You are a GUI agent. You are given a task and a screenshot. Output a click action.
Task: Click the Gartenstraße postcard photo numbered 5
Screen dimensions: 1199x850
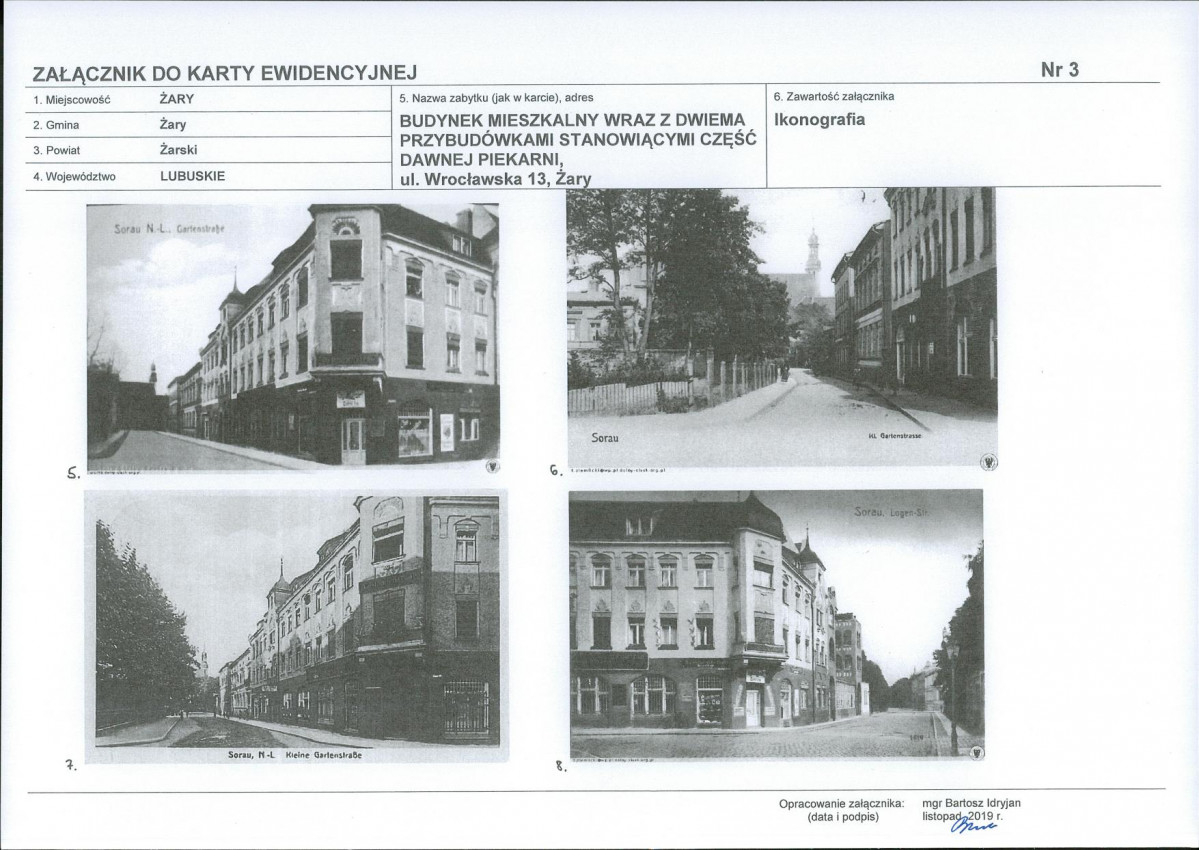point(293,337)
